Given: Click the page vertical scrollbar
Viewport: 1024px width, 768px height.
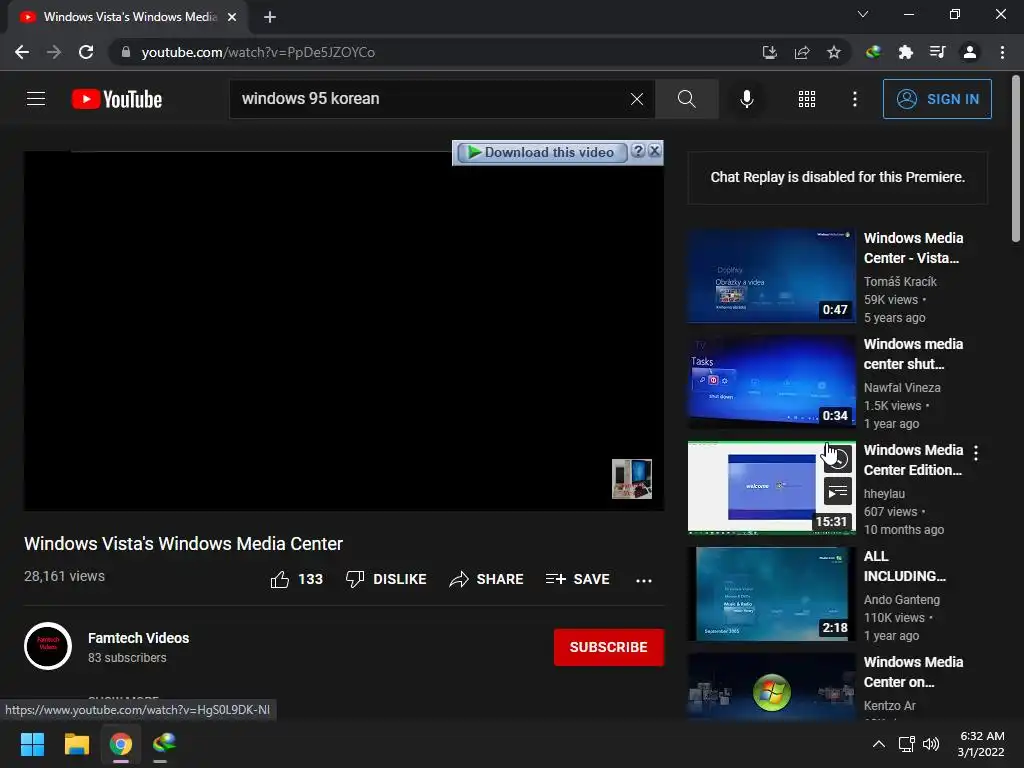Looking at the screenshot, I should click(1016, 159).
